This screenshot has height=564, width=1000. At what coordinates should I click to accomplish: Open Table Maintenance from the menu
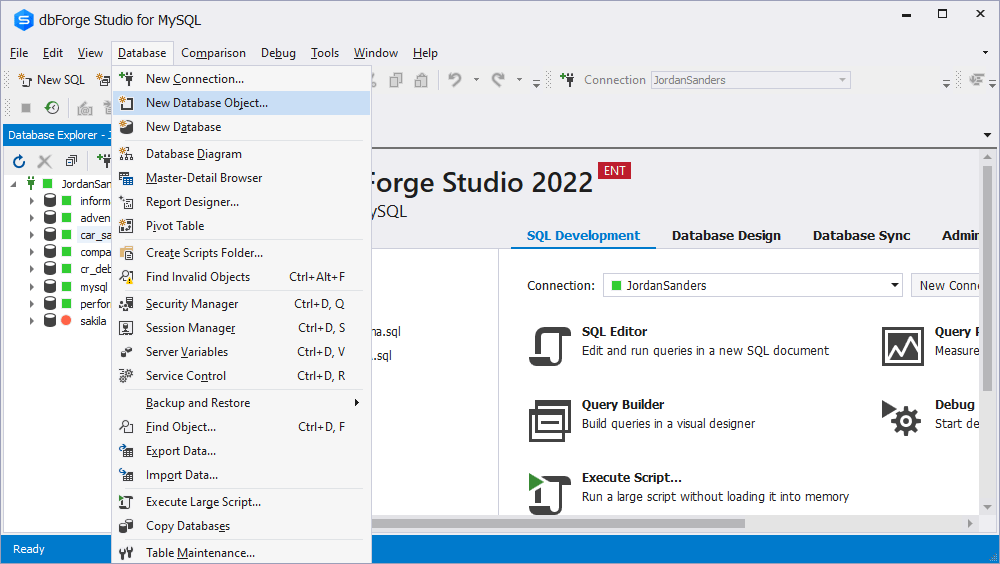click(241, 553)
